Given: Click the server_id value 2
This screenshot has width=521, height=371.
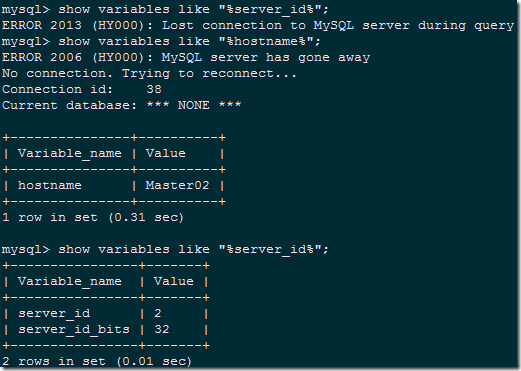Looking at the screenshot, I should coord(158,313).
